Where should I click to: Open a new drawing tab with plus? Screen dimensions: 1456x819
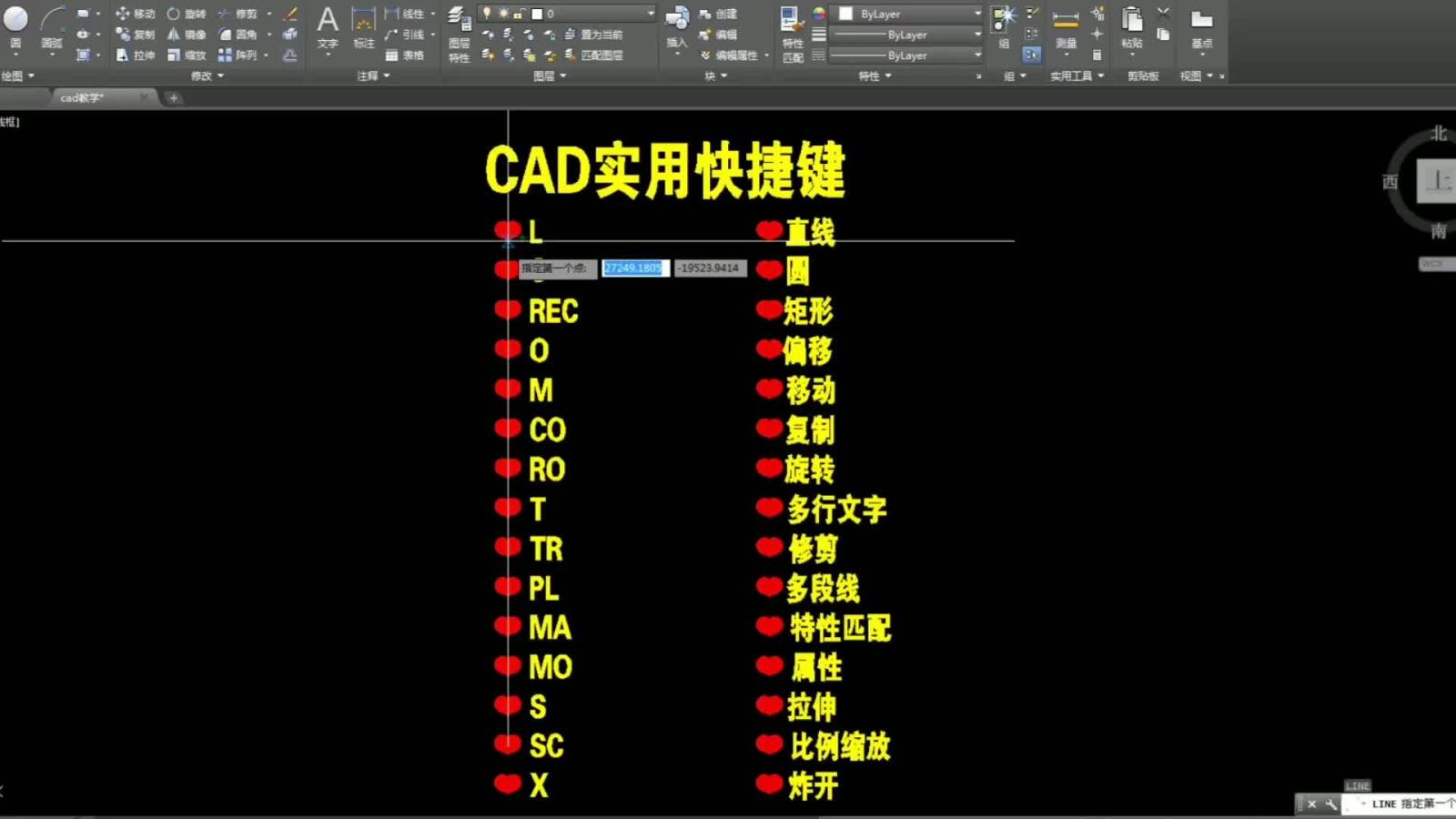[x=173, y=97]
